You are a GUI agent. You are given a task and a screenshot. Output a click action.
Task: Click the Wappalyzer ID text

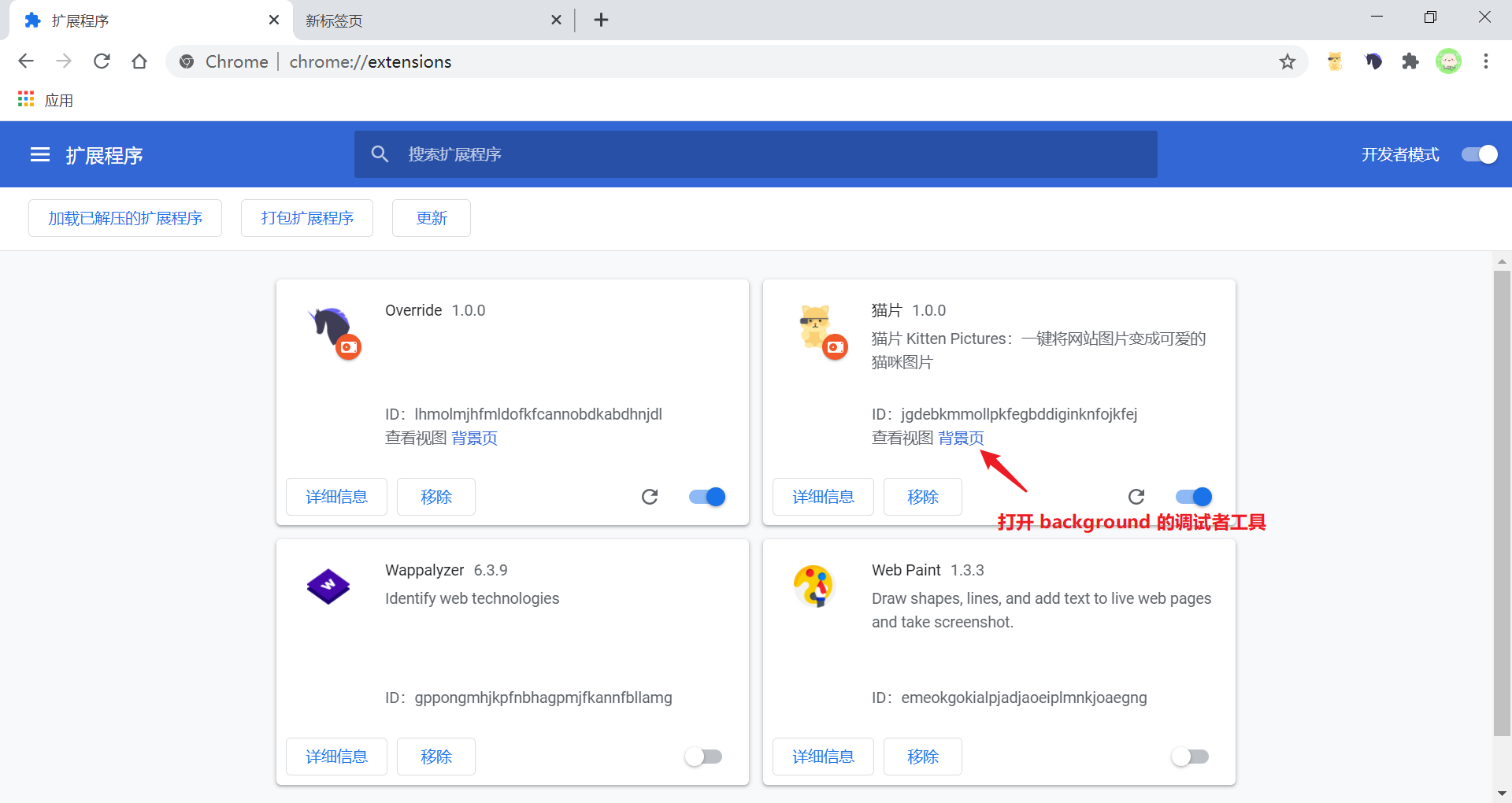(x=528, y=698)
